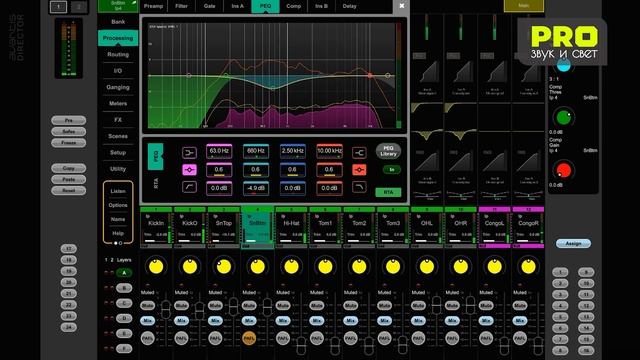Mute the KickIn channel
This screenshot has width=640, height=360.
147,305
